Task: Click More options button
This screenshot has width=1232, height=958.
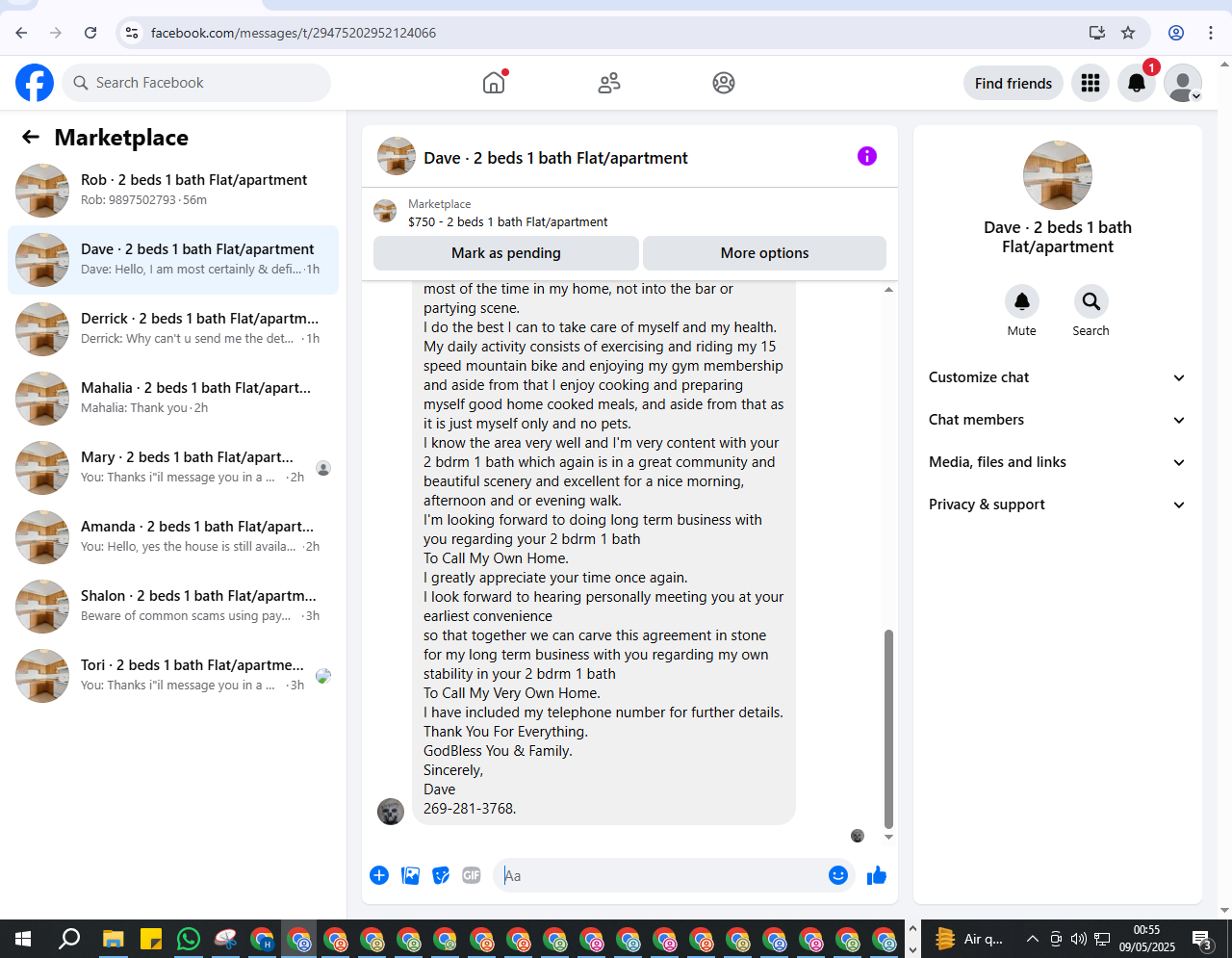Action: click(x=764, y=253)
